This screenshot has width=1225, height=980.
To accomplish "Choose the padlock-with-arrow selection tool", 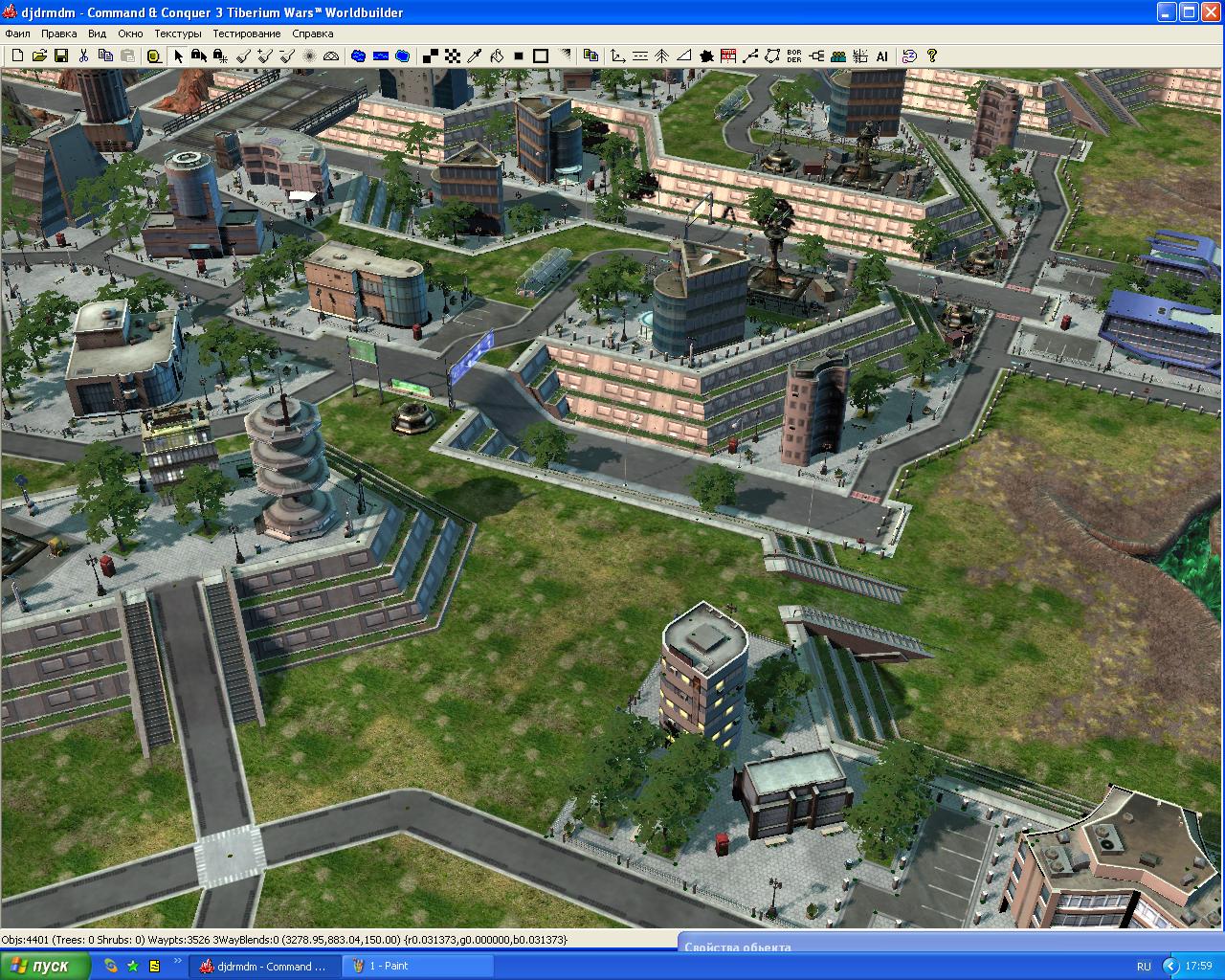I will pos(199,56).
